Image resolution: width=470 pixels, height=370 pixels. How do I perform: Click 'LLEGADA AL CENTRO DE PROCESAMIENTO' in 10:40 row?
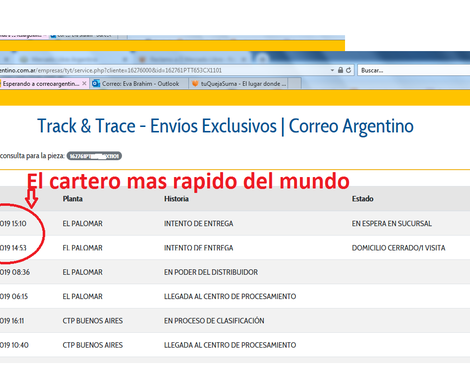tap(230, 345)
